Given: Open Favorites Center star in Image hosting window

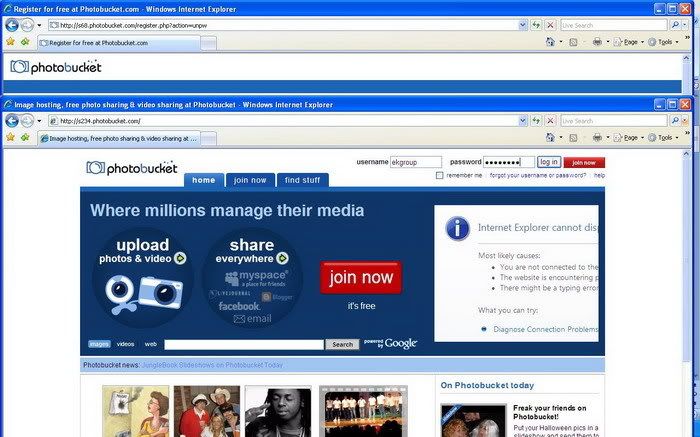Looking at the screenshot, I should point(10,138).
